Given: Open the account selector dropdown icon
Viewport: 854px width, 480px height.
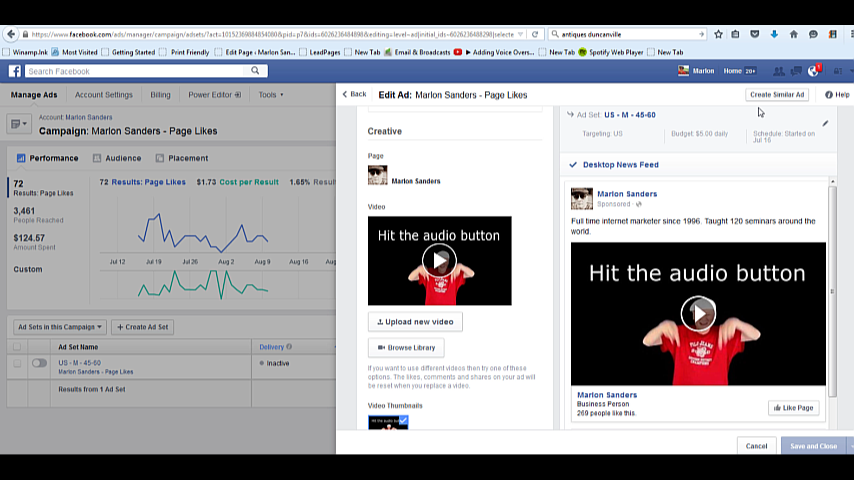Looking at the screenshot, I should (x=19, y=124).
